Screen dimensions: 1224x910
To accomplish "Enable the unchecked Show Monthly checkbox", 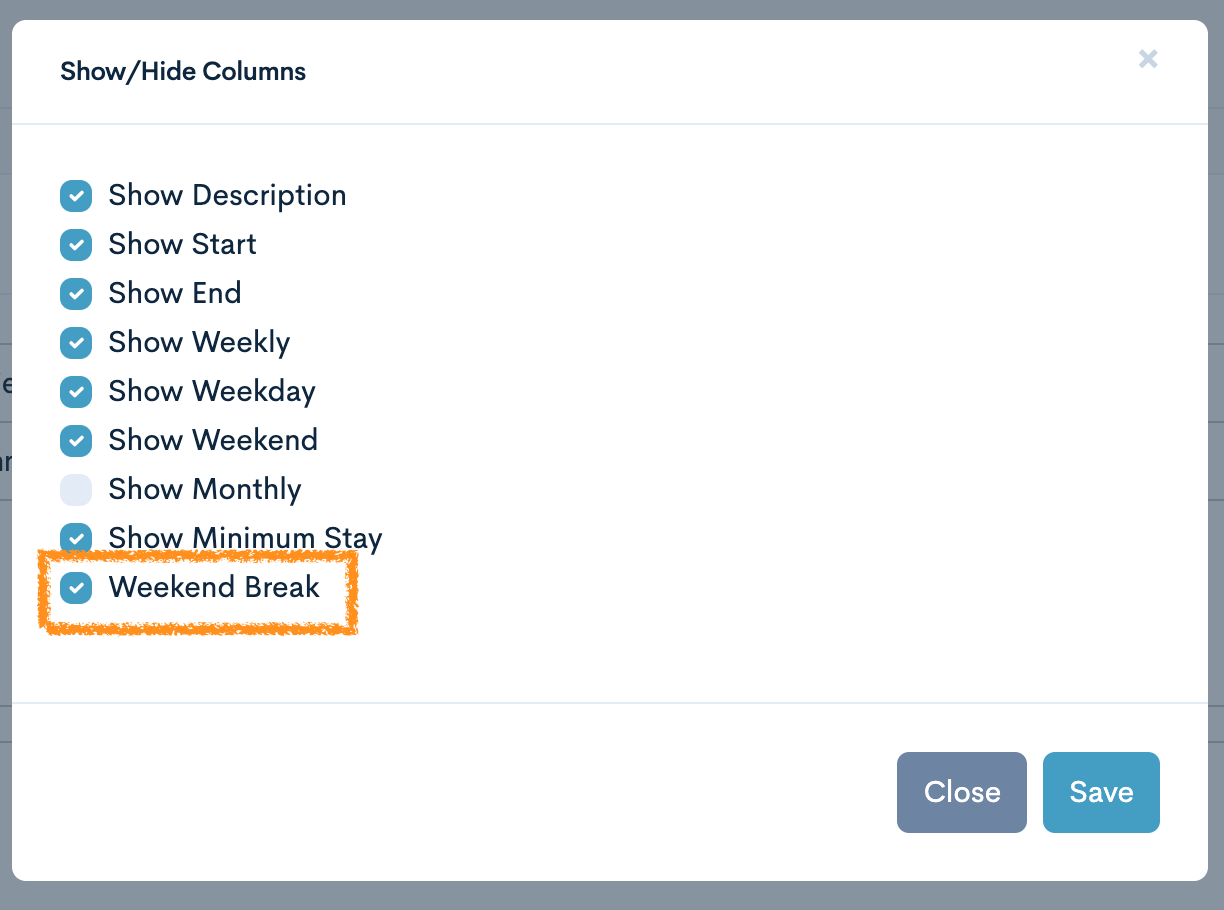I will 76,490.
